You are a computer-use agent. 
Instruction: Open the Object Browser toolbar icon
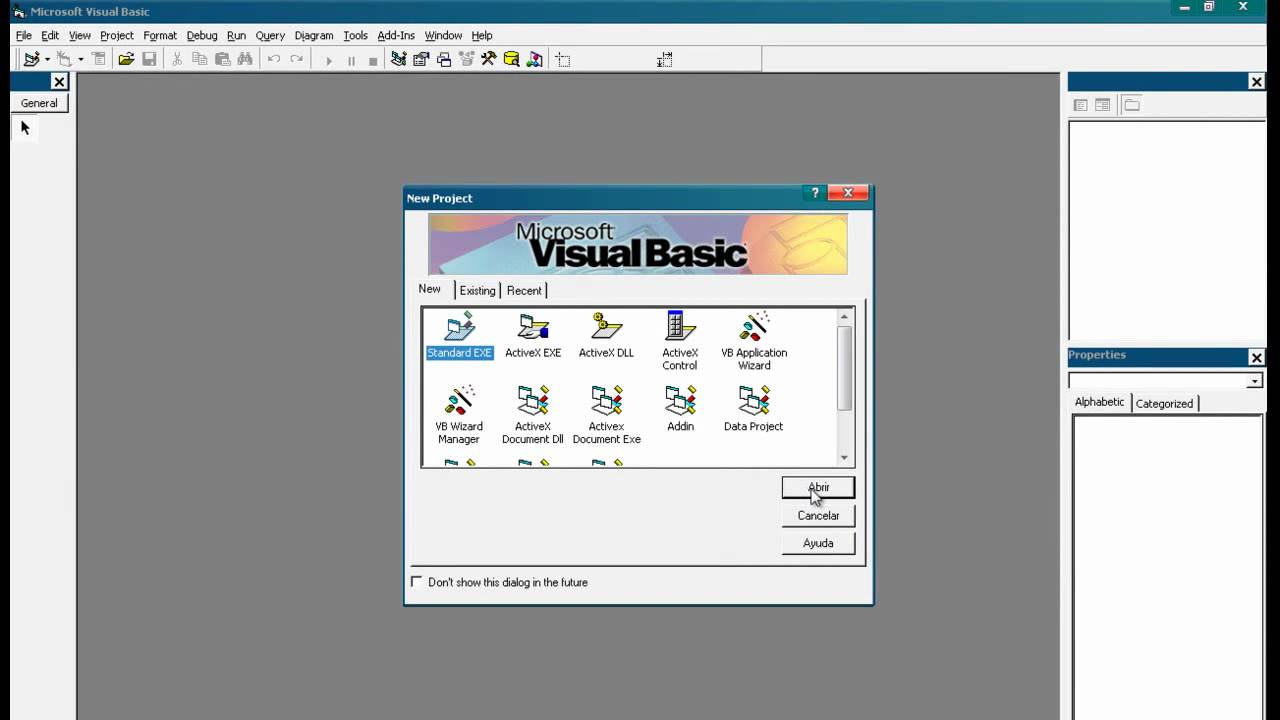(x=466, y=60)
